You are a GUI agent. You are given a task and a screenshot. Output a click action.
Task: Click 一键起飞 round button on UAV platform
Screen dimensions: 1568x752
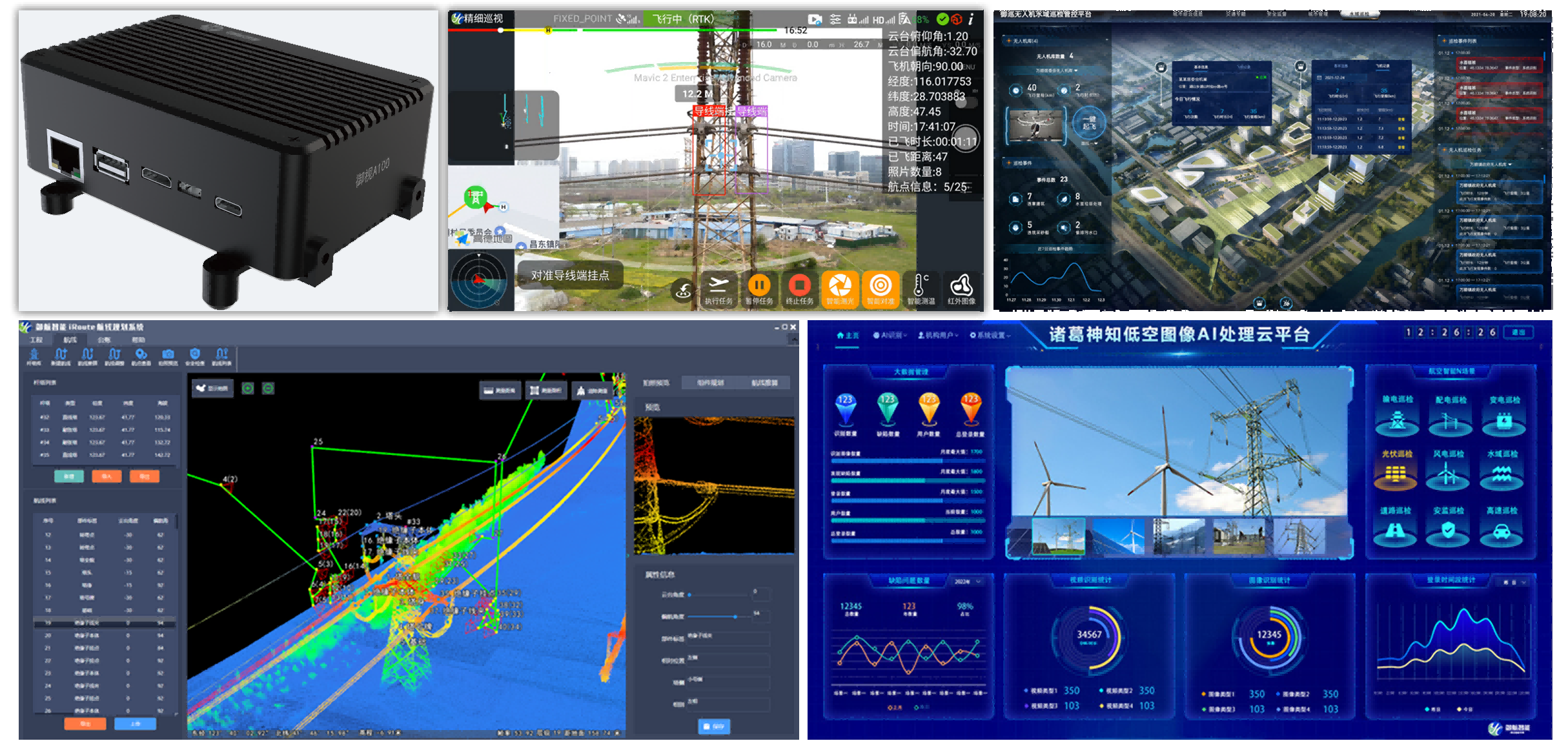(1089, 123)
